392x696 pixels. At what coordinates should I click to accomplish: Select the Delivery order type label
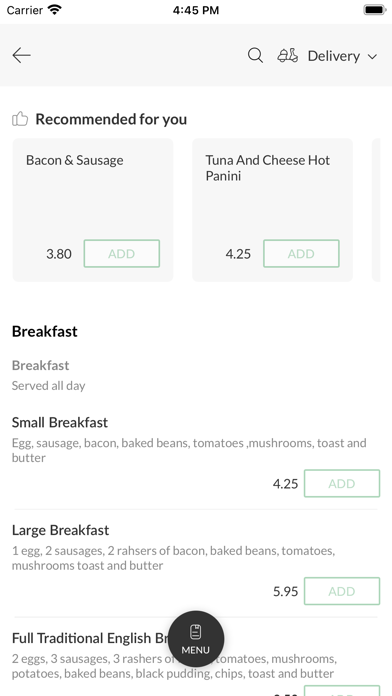334,56
